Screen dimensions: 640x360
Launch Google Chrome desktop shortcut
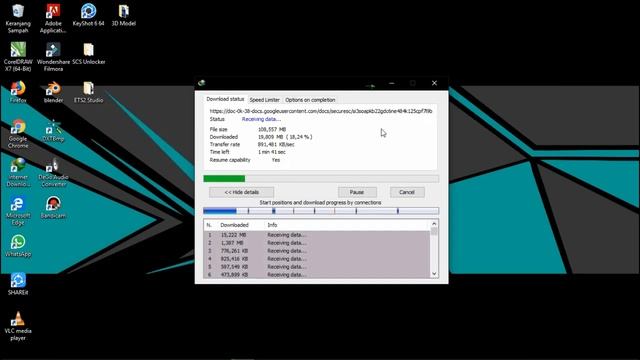pos(18,134)
